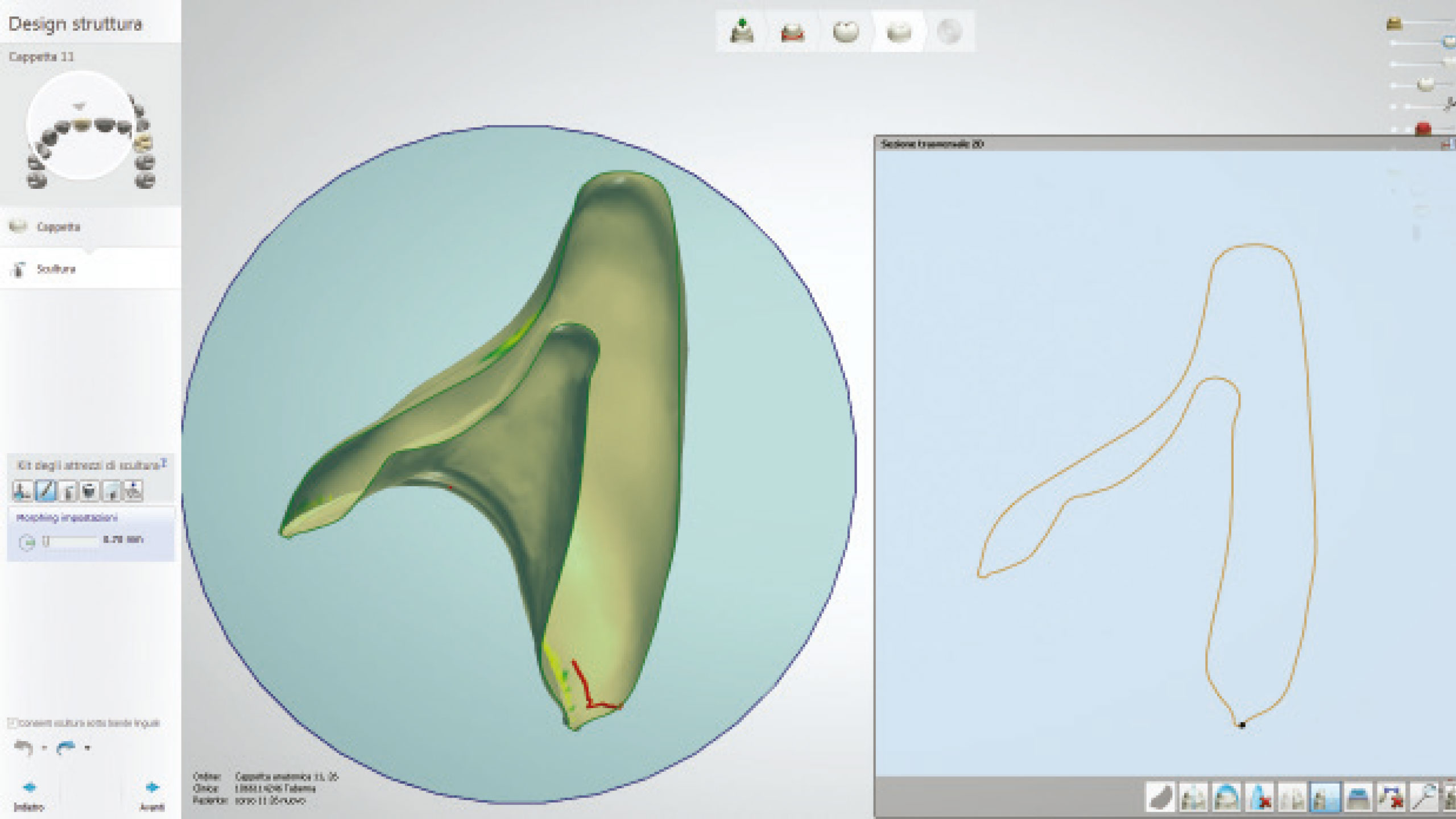Screen dimensions: 1456x819
Task: Toggle the highlighted section view mode button
Action: [x=1325, y=797]
